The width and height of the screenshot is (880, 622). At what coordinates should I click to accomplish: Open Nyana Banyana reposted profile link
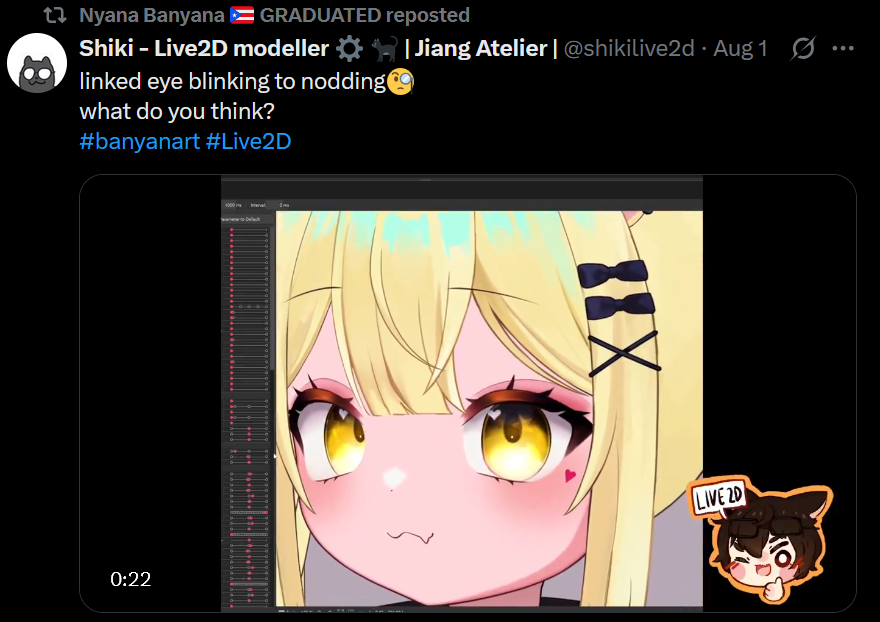click(x=274, y=15)
